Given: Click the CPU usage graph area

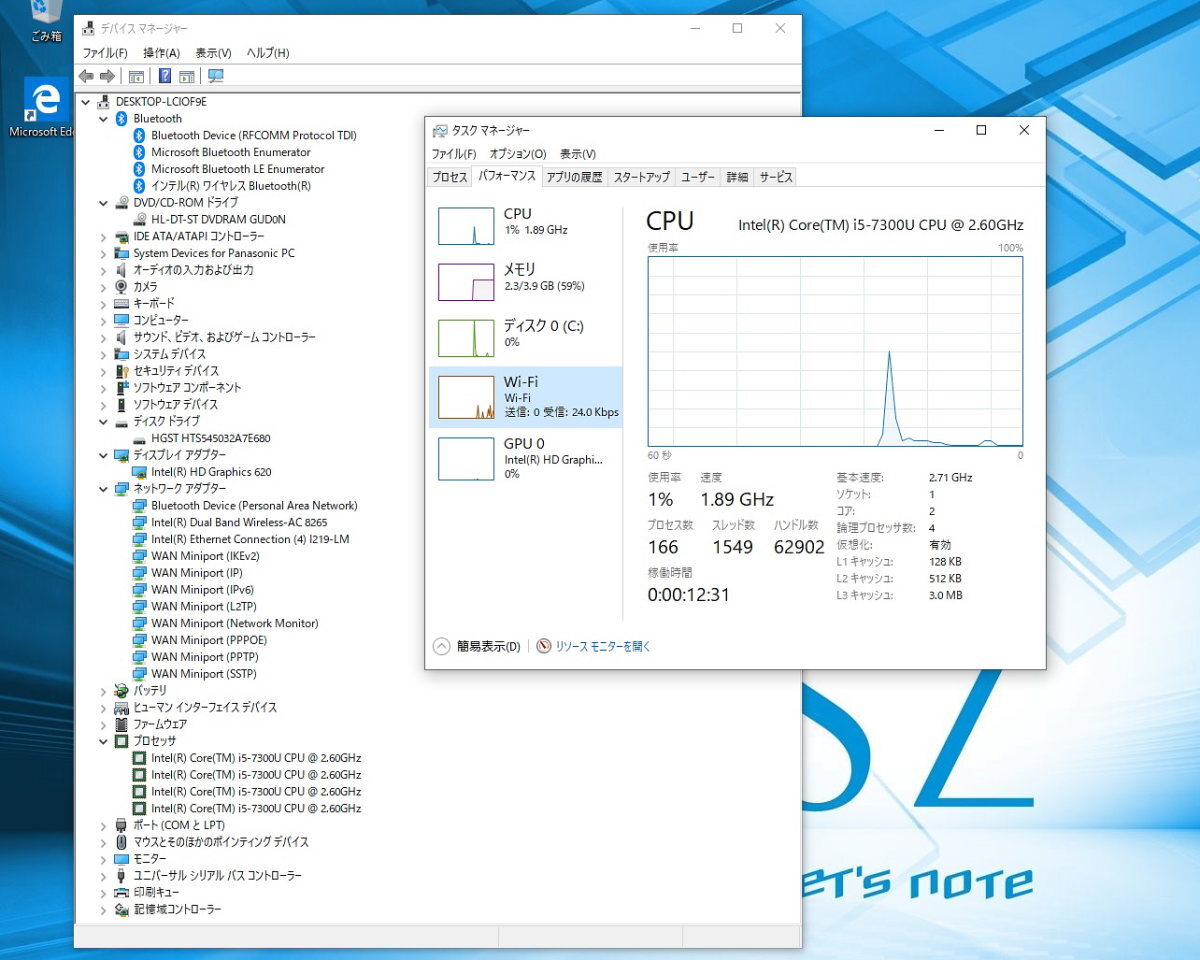Looking at the screenshot, I should click(x=835, y=351).
